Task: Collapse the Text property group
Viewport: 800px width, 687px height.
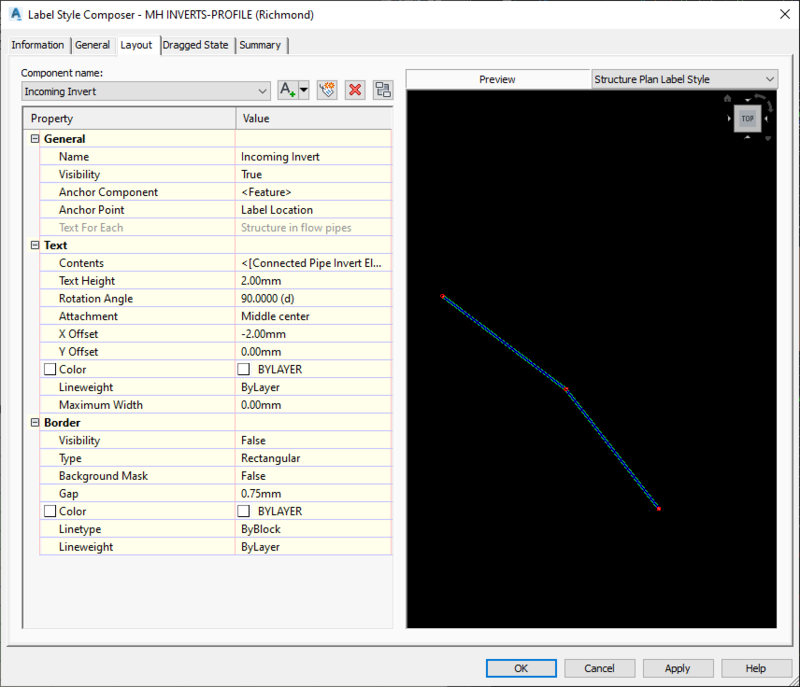Action: click(35, 245)
